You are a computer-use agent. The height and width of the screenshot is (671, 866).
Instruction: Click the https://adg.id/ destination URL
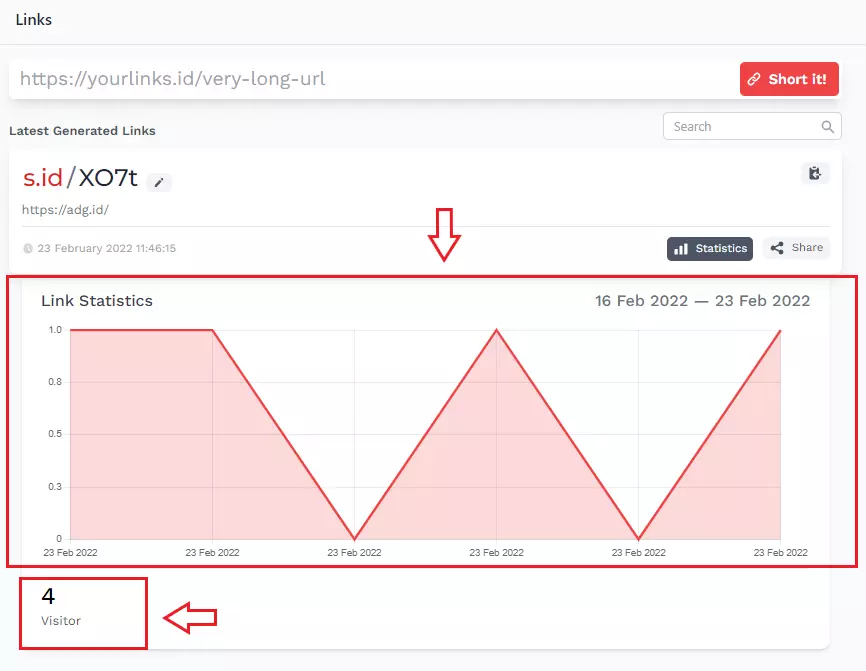(x=65, y=210)
